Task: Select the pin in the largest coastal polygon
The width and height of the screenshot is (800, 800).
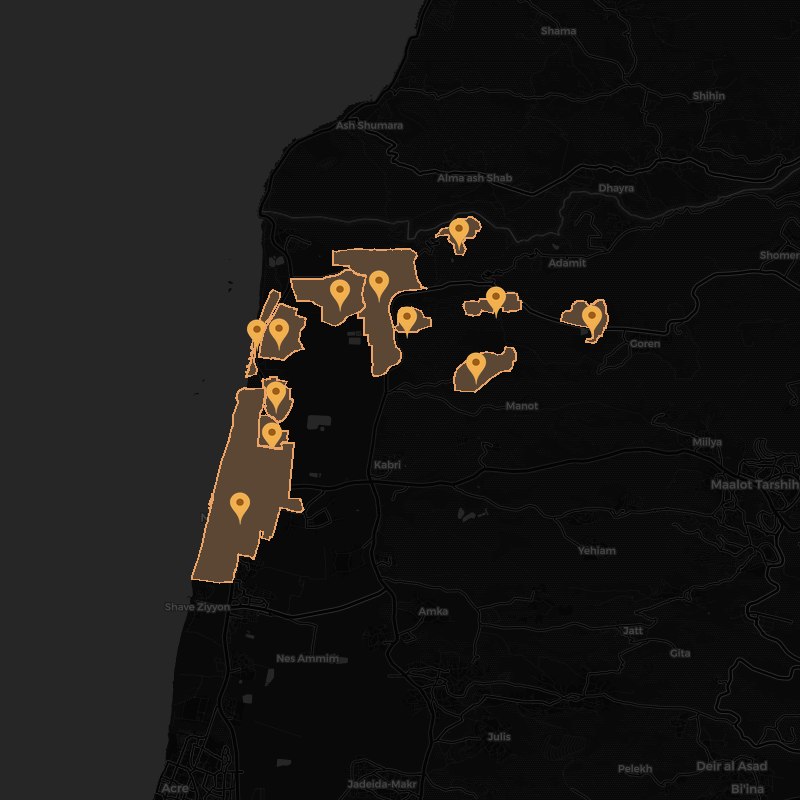Action: pyautogui.click(x=239, y=507)
